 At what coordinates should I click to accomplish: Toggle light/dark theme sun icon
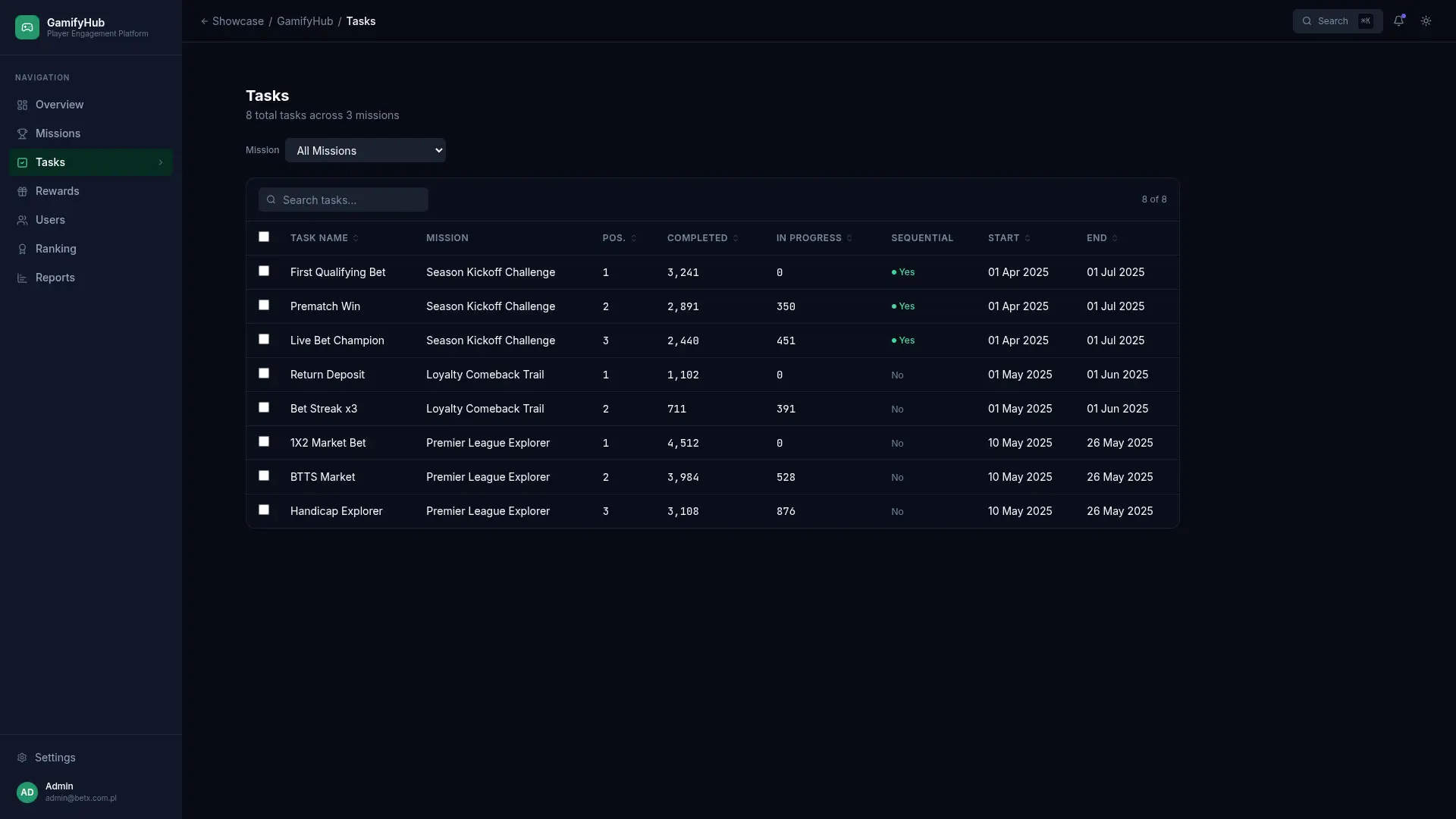point(1426,21)
